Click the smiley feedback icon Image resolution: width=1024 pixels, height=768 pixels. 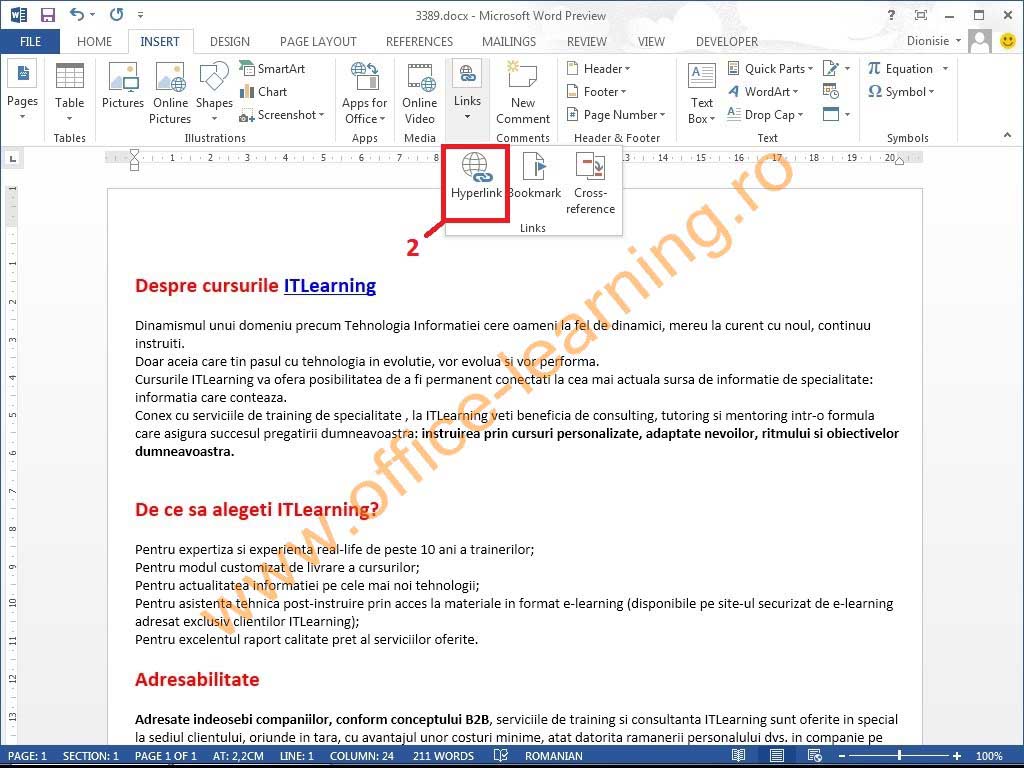click(x=1008, y=41)
